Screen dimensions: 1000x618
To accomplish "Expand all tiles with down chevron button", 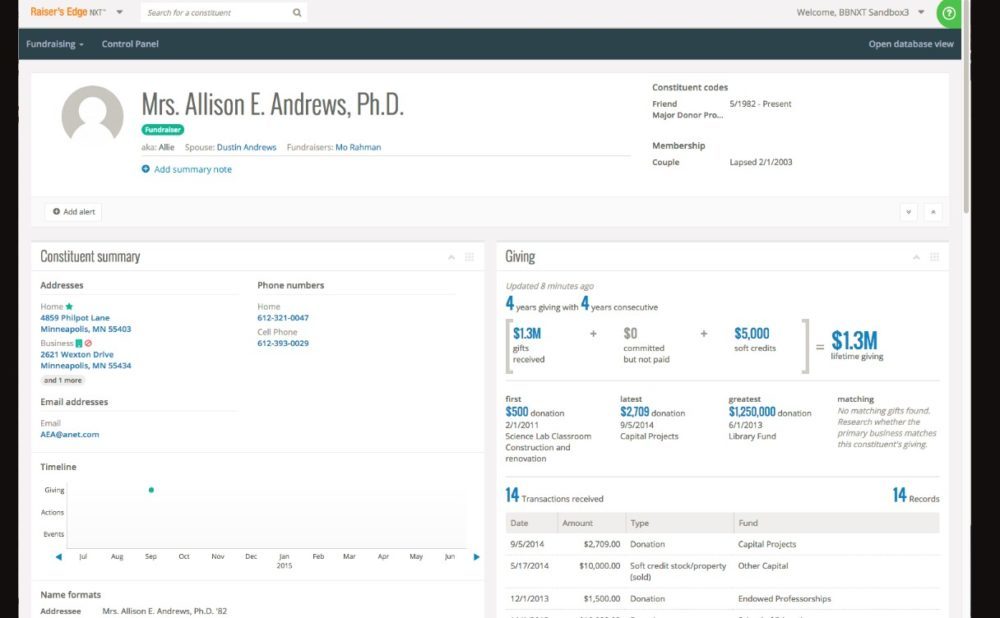I will coord(908,212).
